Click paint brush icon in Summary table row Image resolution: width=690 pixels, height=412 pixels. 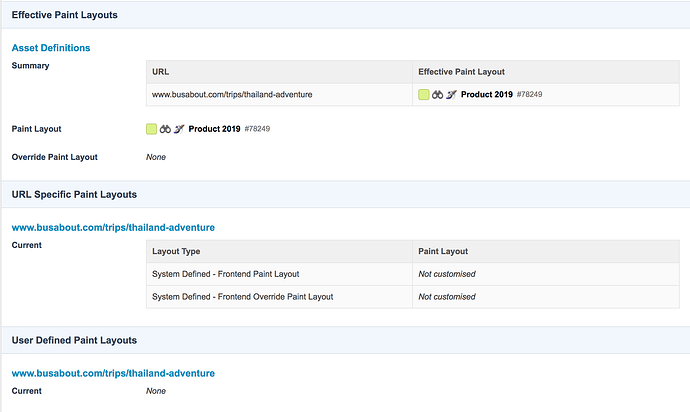pyautogui.click(x=451, y=95)
